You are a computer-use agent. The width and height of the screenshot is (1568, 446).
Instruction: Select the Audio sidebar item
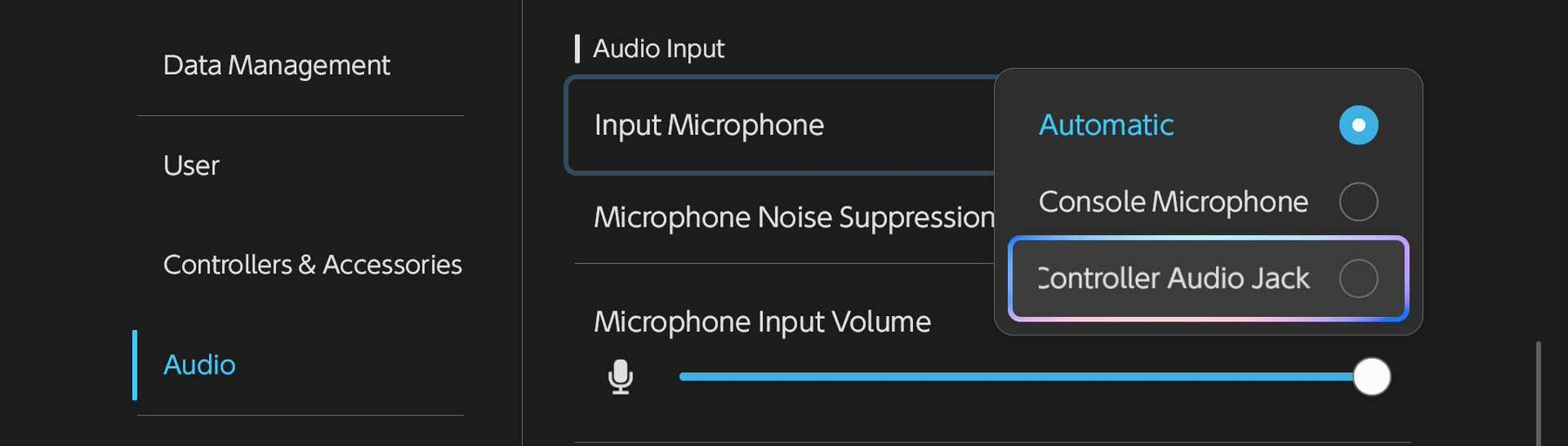click(199, 365)
